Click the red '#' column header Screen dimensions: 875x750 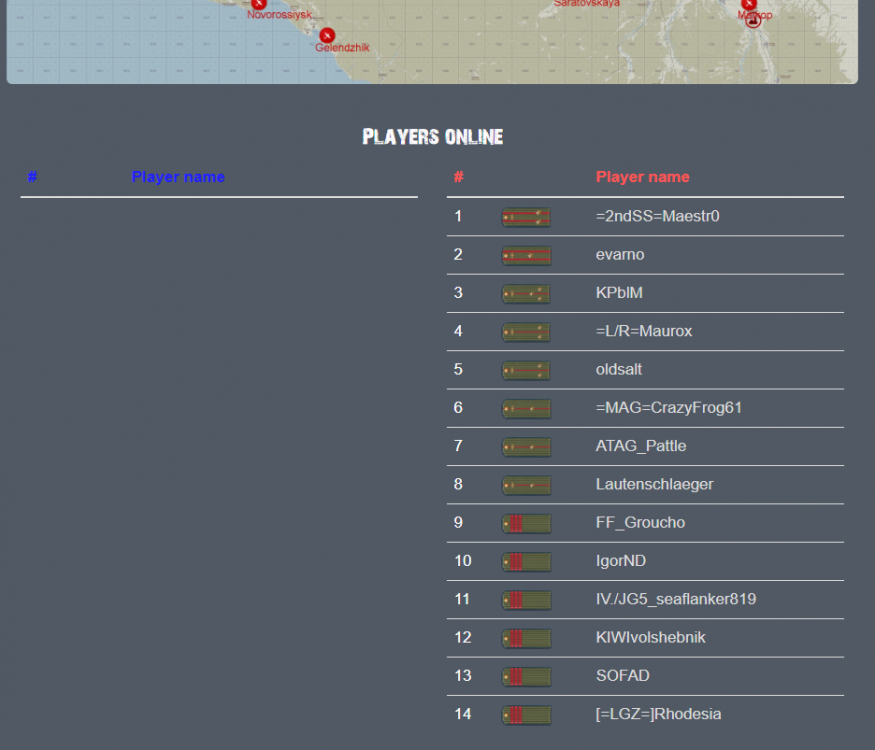click(458, 177)
